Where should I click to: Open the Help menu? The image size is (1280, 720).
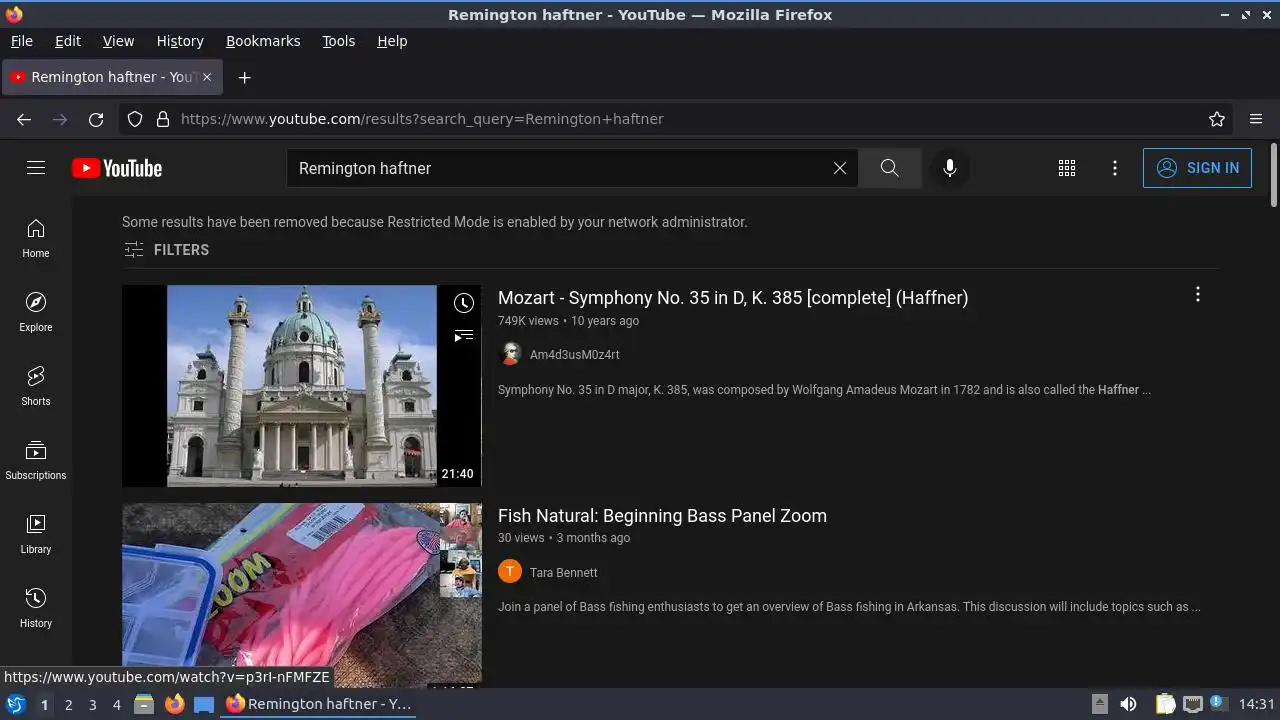pyautogui.click(x=392, y=41)
